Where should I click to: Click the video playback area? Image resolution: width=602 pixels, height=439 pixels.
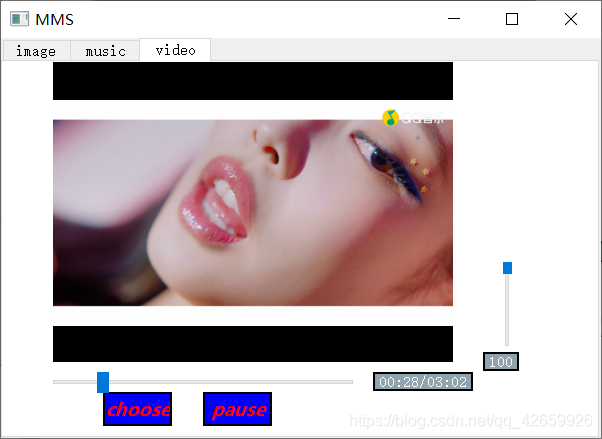[253, 212]
